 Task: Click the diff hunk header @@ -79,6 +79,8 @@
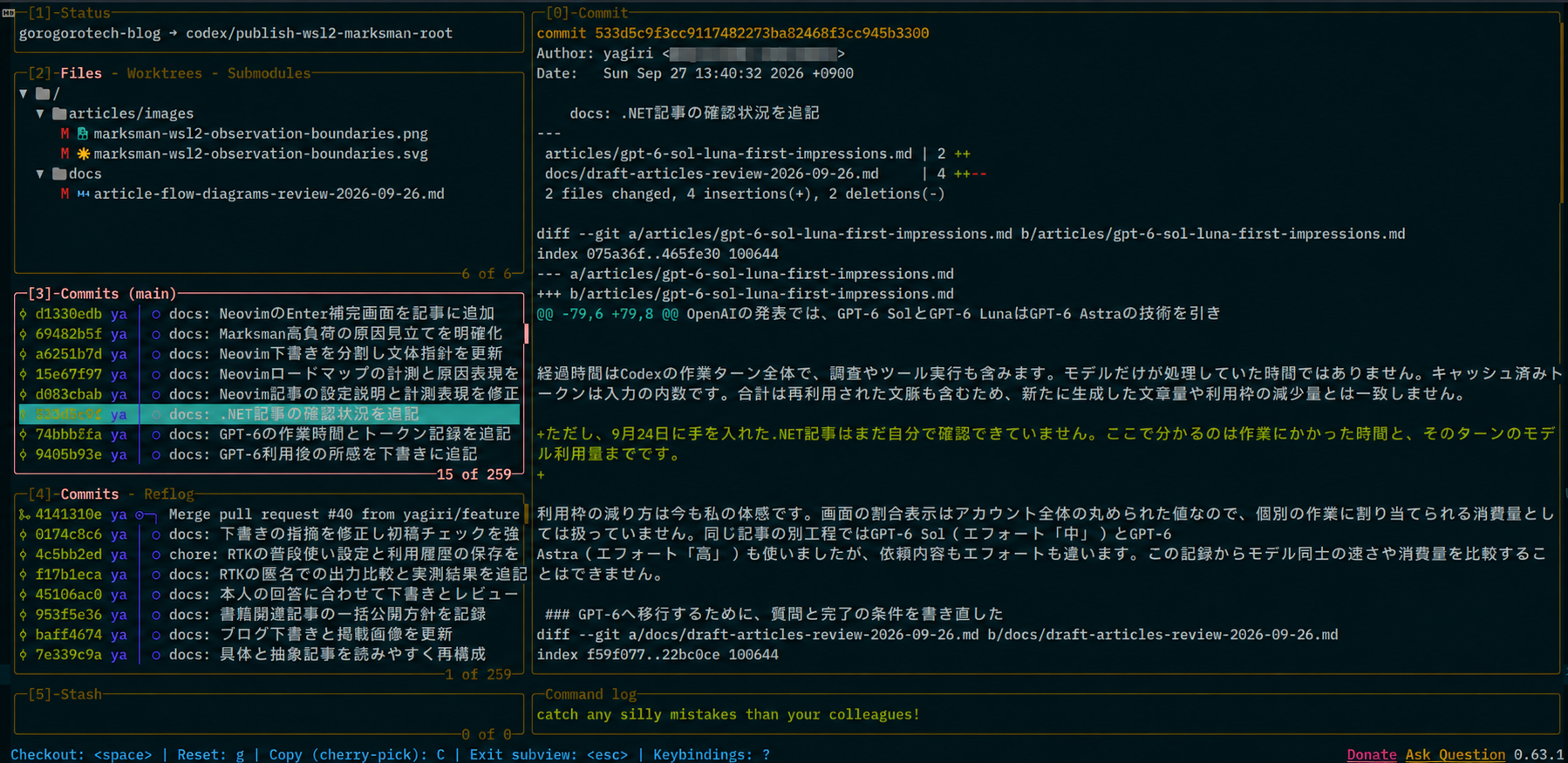607,314
